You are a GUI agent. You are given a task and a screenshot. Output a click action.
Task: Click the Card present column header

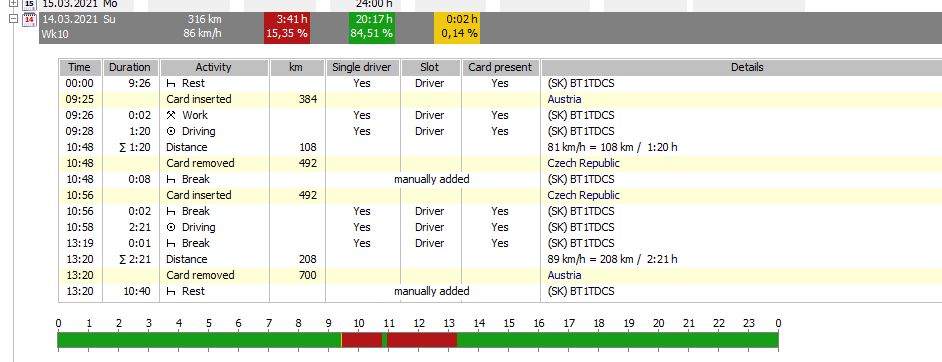coord(500,67)
